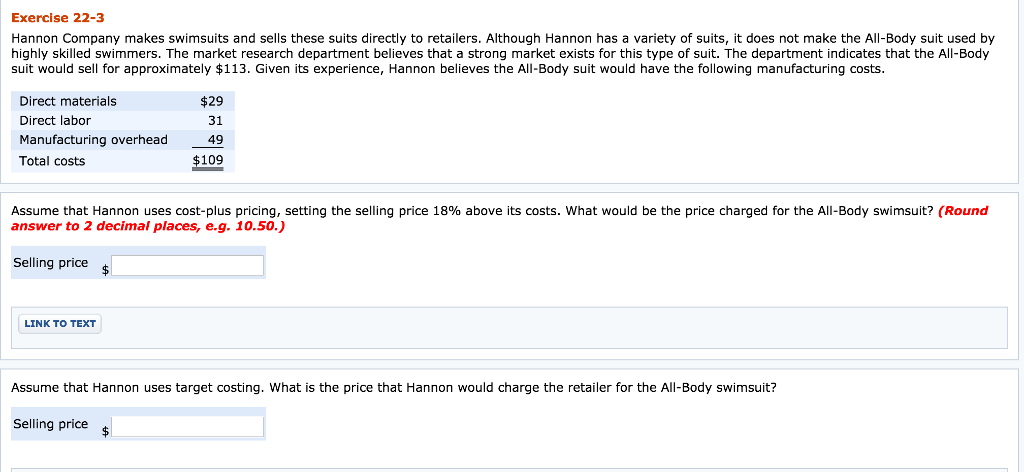Select the Total costs row label

point(52,161)
